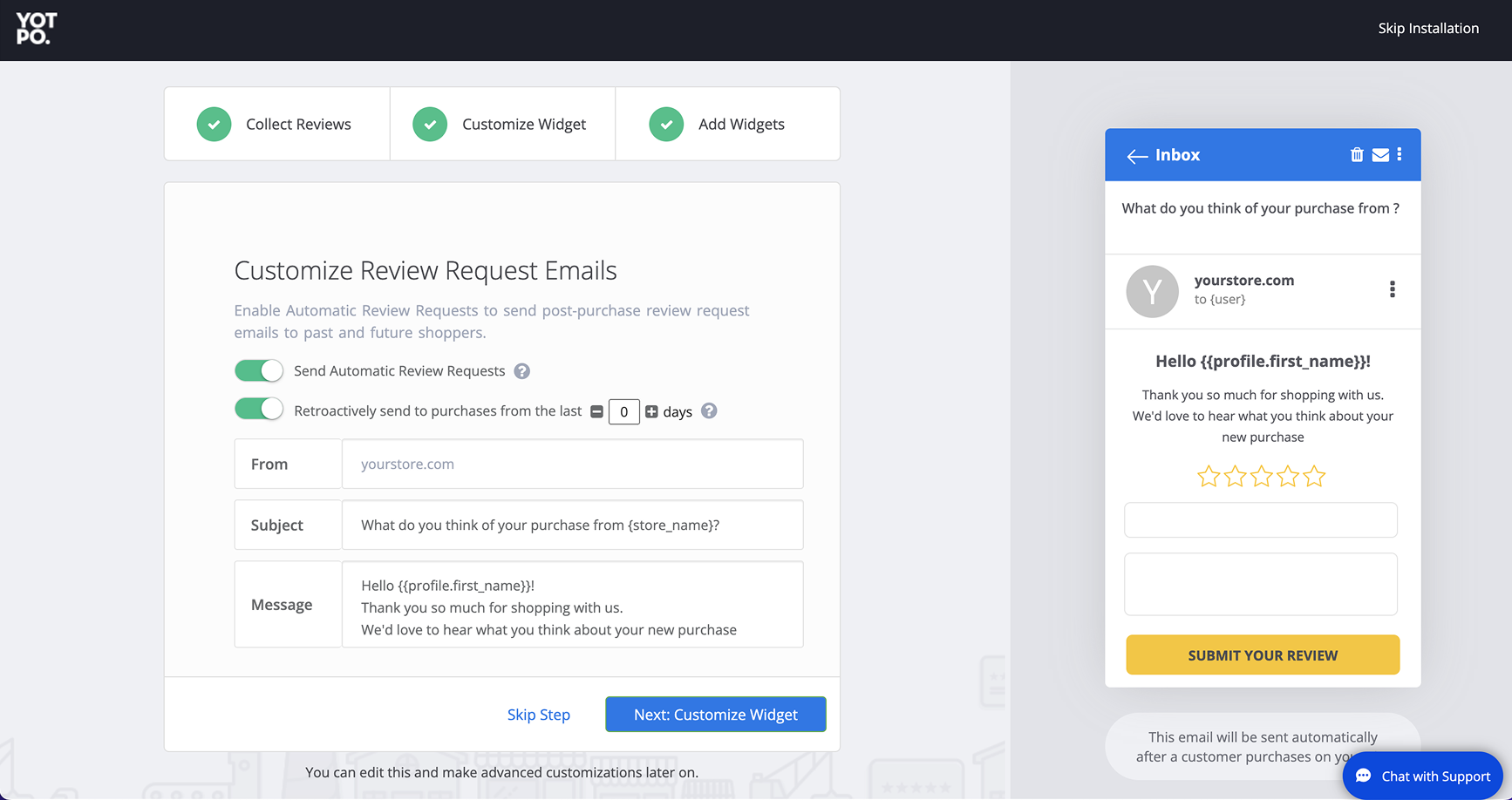Open three-dot menu beside yourstore.com sender
The width and height of the screenshot is (1512, 800).
tap(1393, 289)
